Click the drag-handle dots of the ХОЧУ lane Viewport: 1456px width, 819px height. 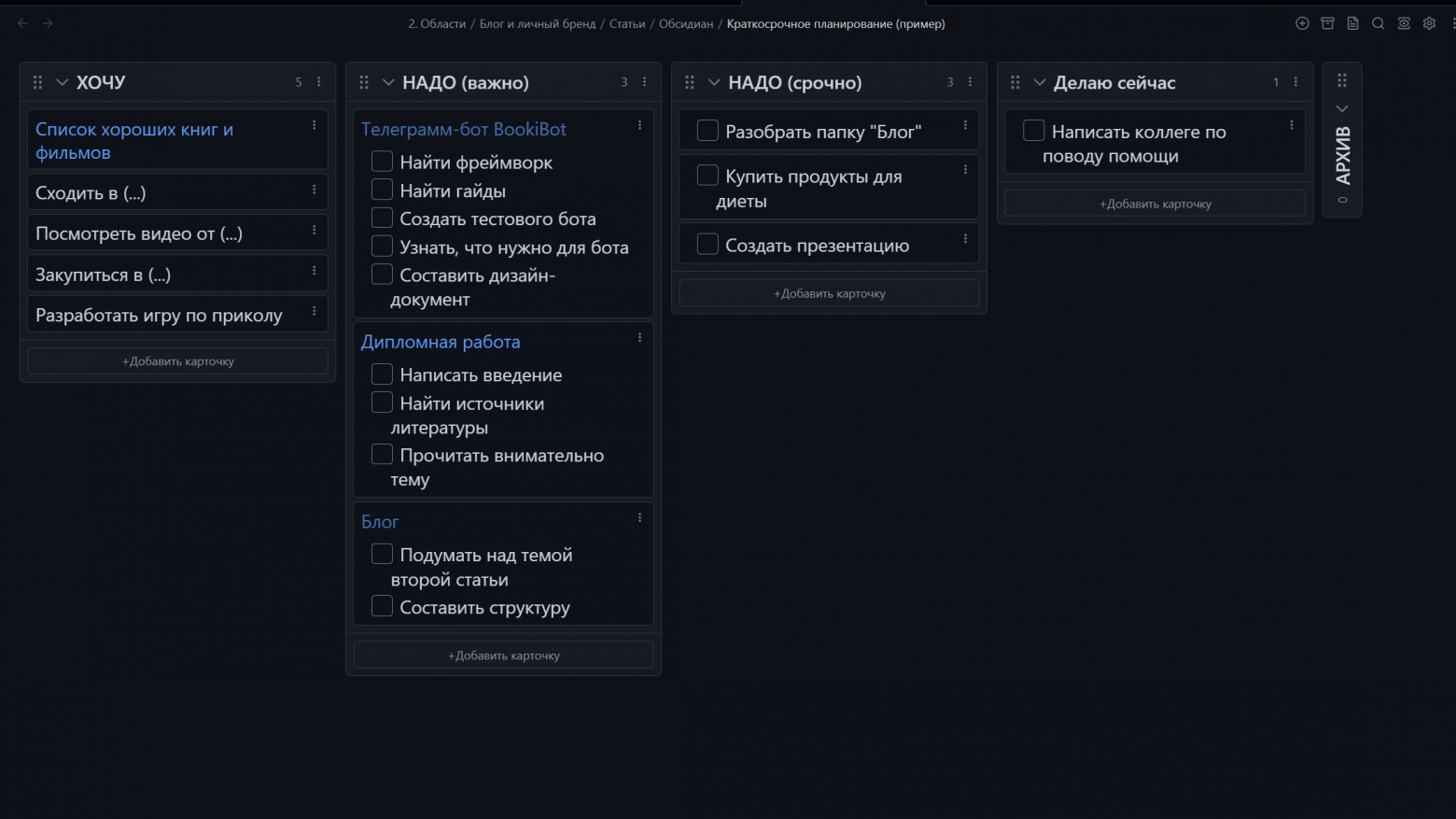(37, 82)
